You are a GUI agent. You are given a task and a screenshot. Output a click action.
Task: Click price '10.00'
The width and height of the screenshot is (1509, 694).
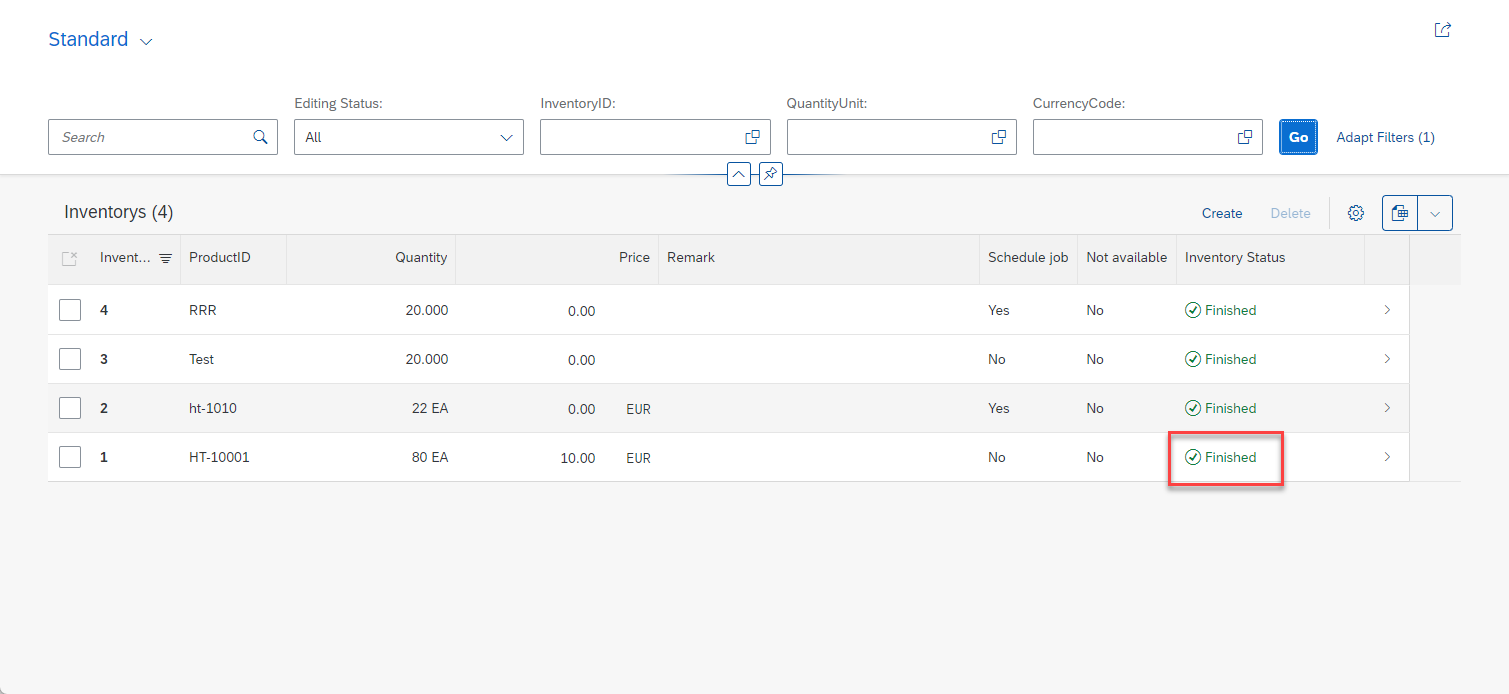[579, 458]
